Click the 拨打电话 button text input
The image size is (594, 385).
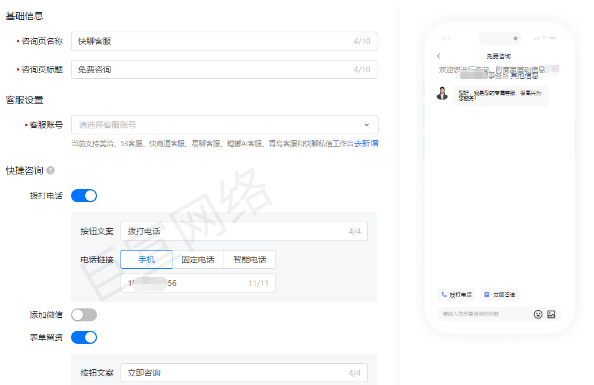tap(244, 231)
